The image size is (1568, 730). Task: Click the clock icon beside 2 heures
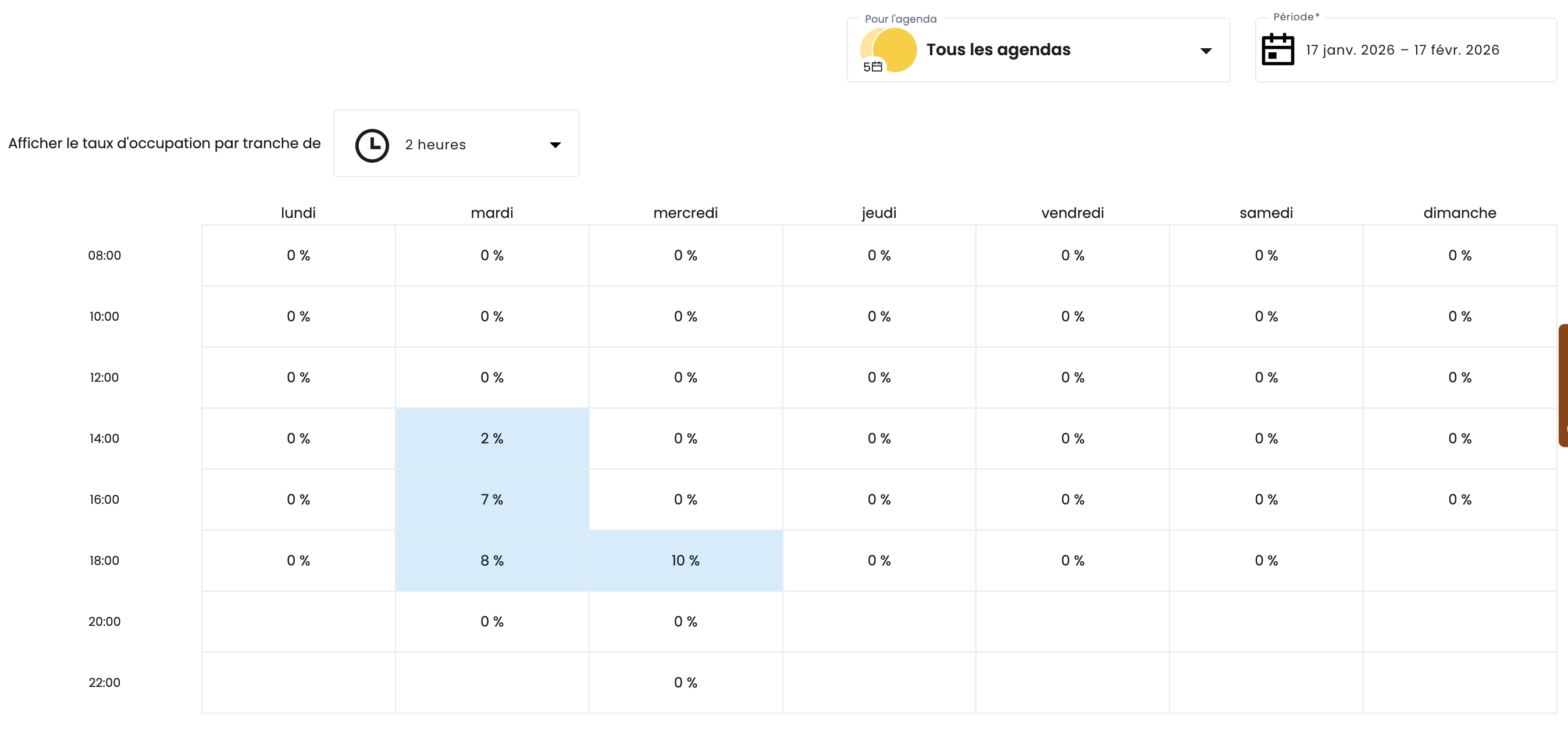point(372,145)
